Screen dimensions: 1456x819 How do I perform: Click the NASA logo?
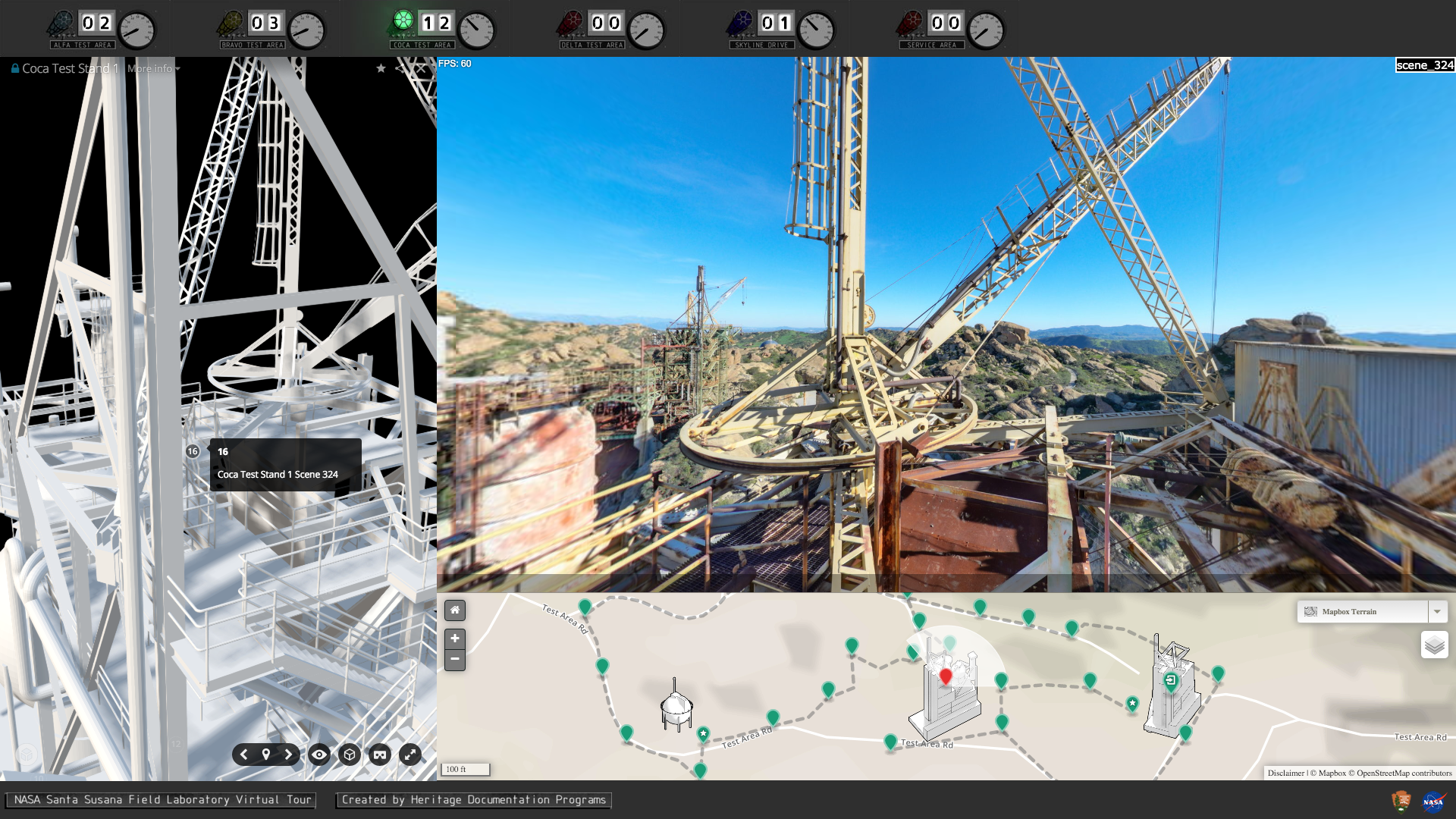tap(1433, 802)
